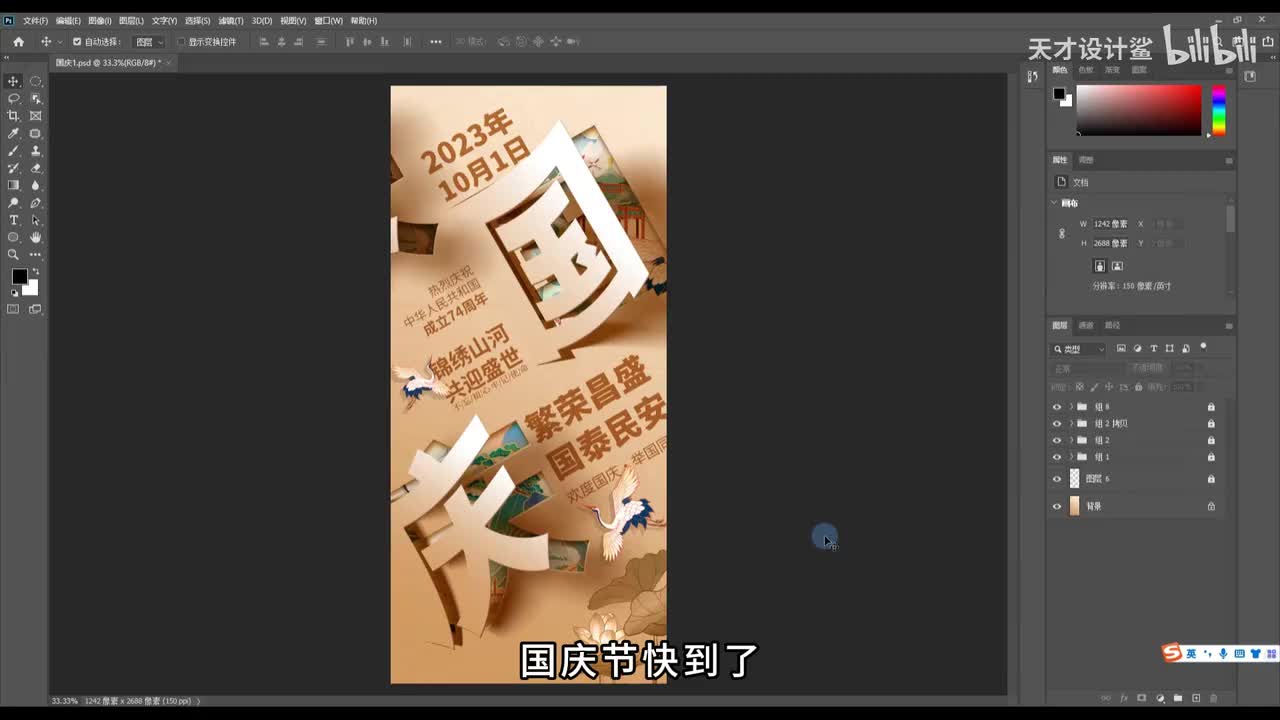Hide the 图层 6 layer
Viewport: 1280px width, 720px height.
1057,479
